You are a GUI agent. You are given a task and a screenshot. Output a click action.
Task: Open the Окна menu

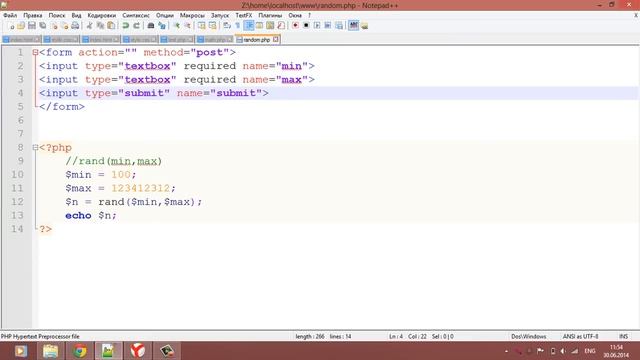click(295, 15)
